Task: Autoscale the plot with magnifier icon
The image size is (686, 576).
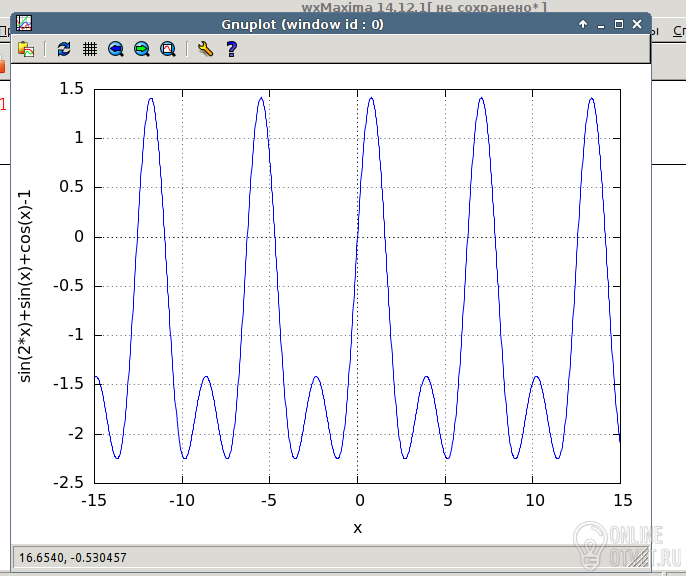Action: point(168,49)
